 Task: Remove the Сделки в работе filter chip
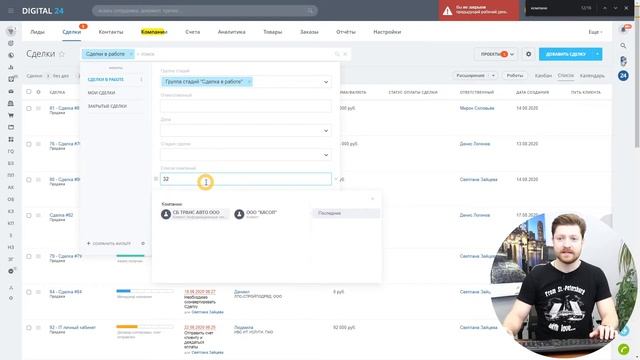pos(131,54)
